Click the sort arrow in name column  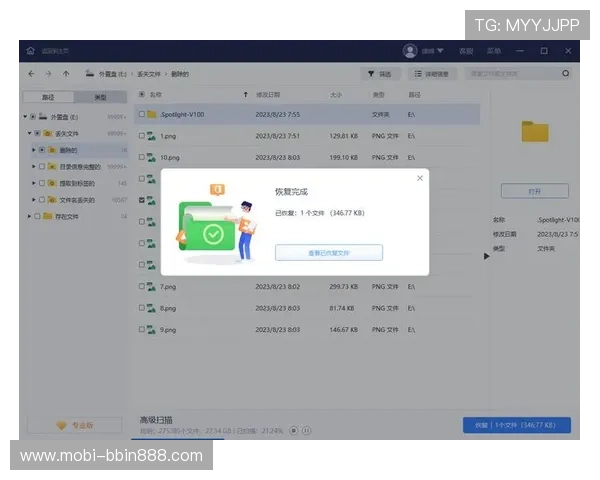(245, 95)
